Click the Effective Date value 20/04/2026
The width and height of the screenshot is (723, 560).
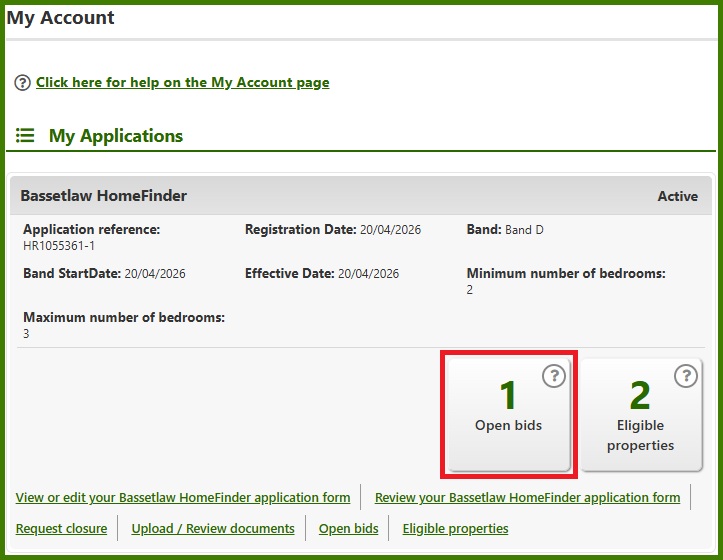pos(368,274)
